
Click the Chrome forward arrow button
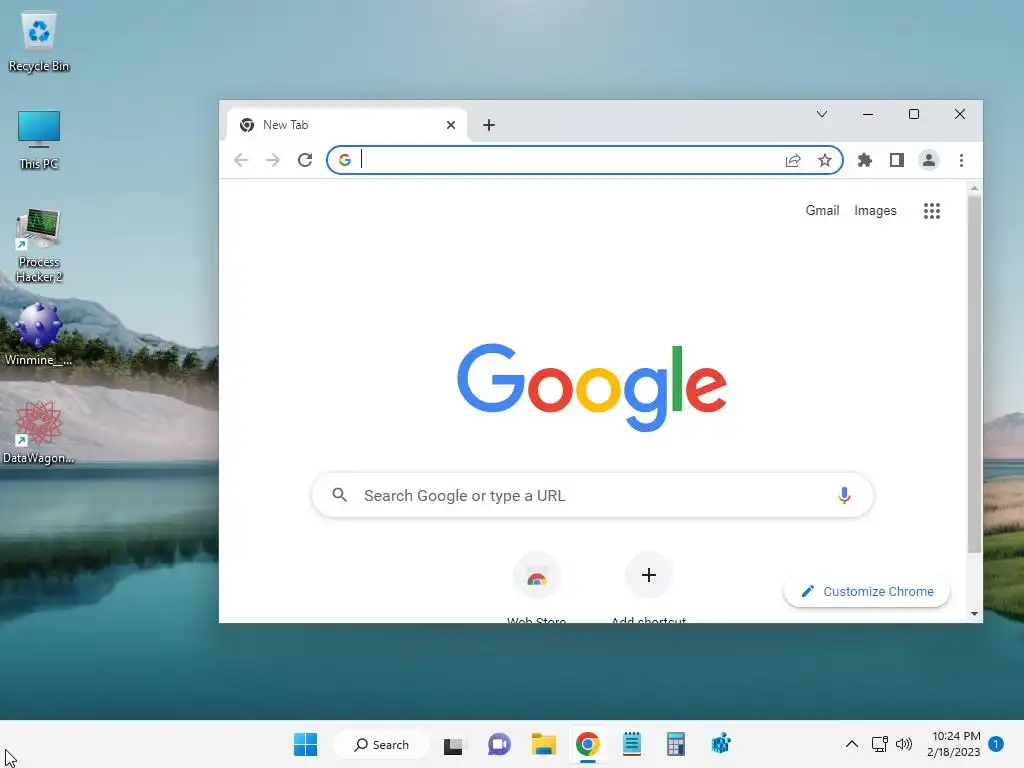272,160
